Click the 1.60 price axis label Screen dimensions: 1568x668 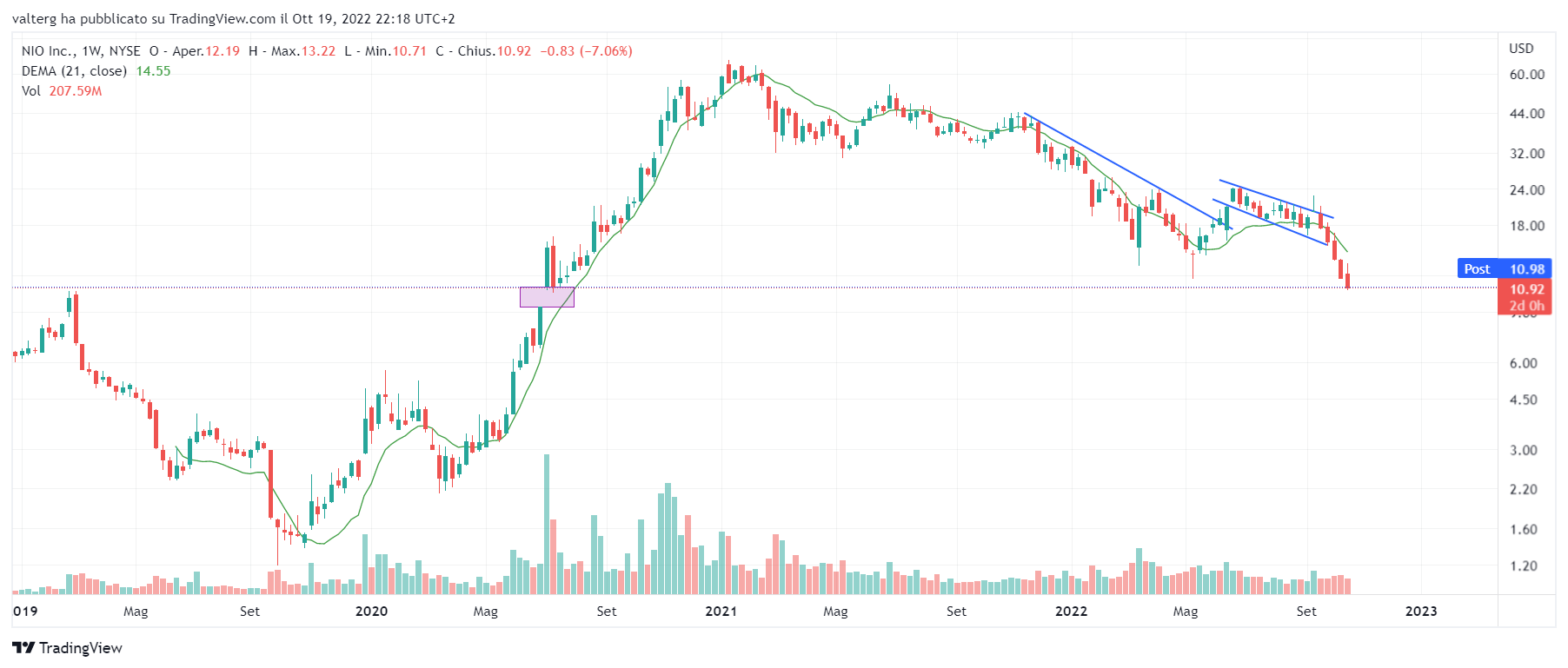[1524, 530]
